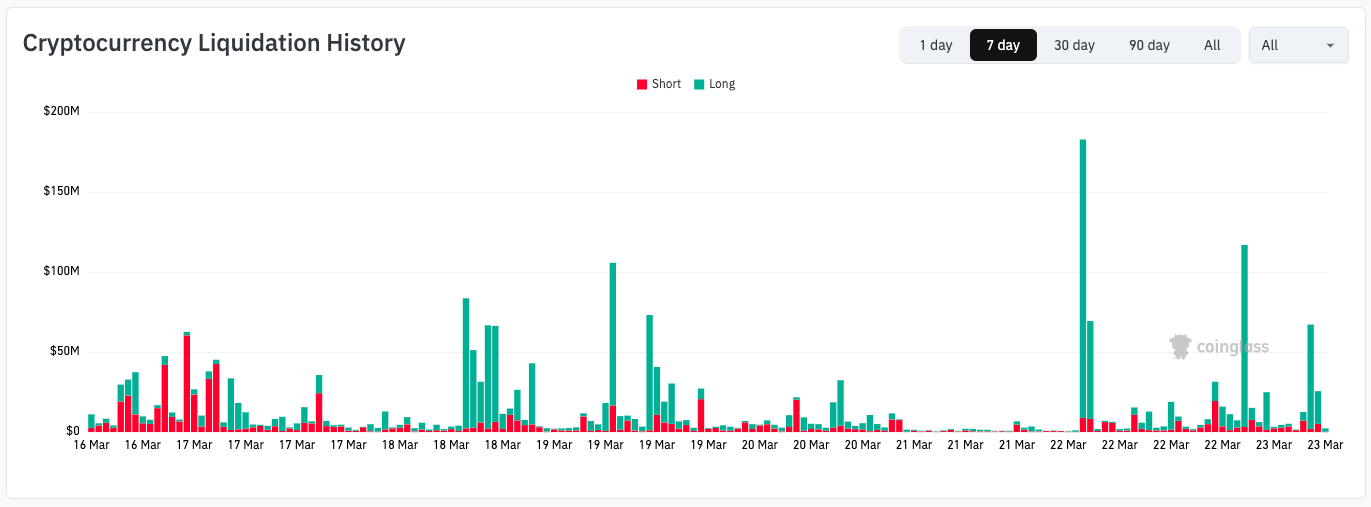Image resolution: width=1371 pixels, height=507 pixels.
Task: Click the Cryptocurrency Liquidation History title
Action: click(x=214, y=43)
